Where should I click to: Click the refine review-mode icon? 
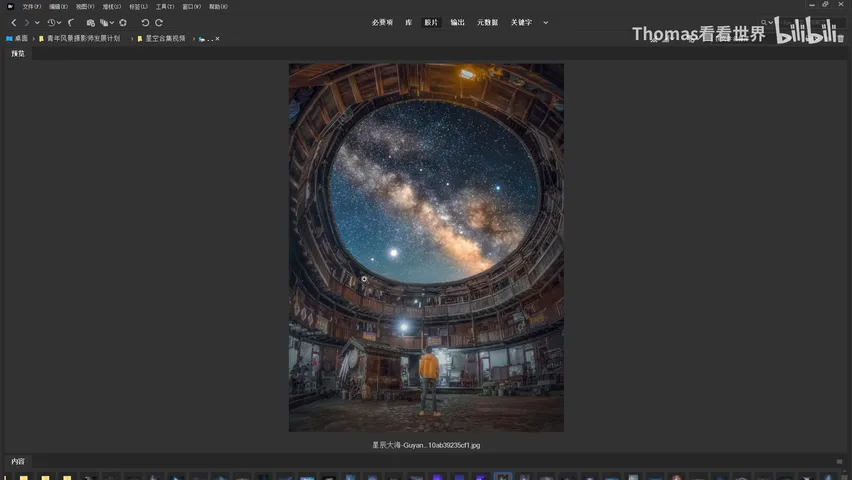pos(103,23)
